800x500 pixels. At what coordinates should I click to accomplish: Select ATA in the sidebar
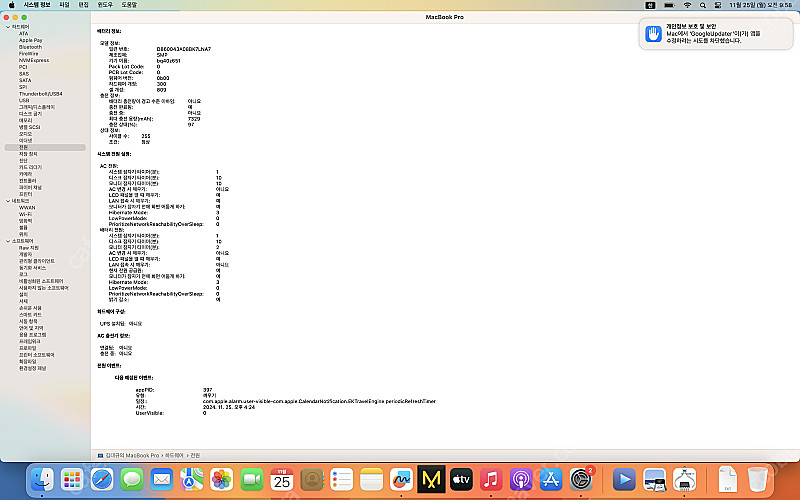tap(23, 34)
